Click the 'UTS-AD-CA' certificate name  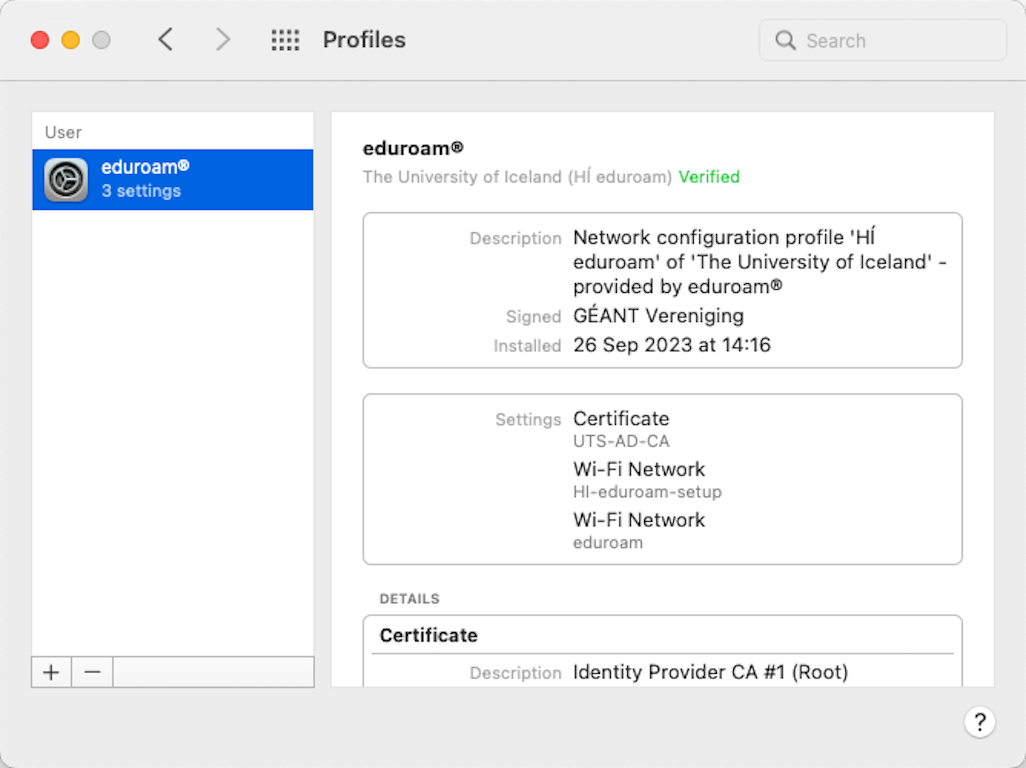pyautogui.click(x=621, y=442)
